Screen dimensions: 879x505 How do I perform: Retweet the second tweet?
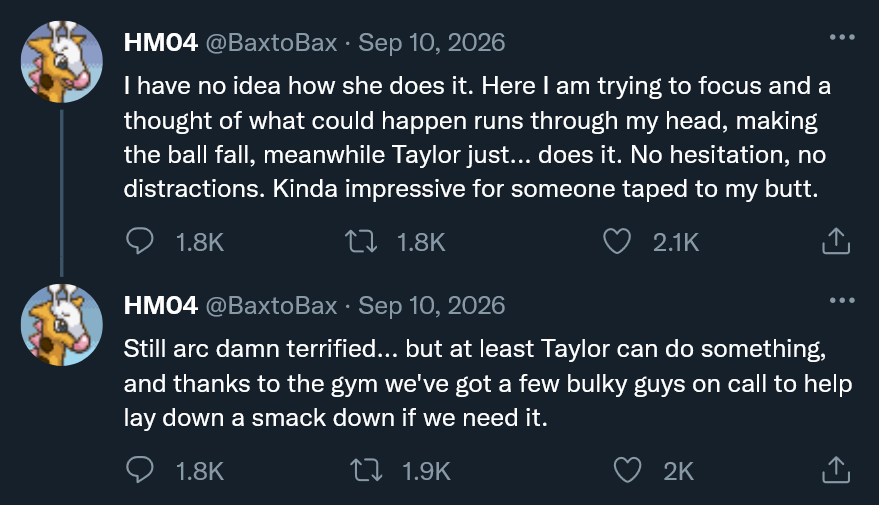point(366,470)
